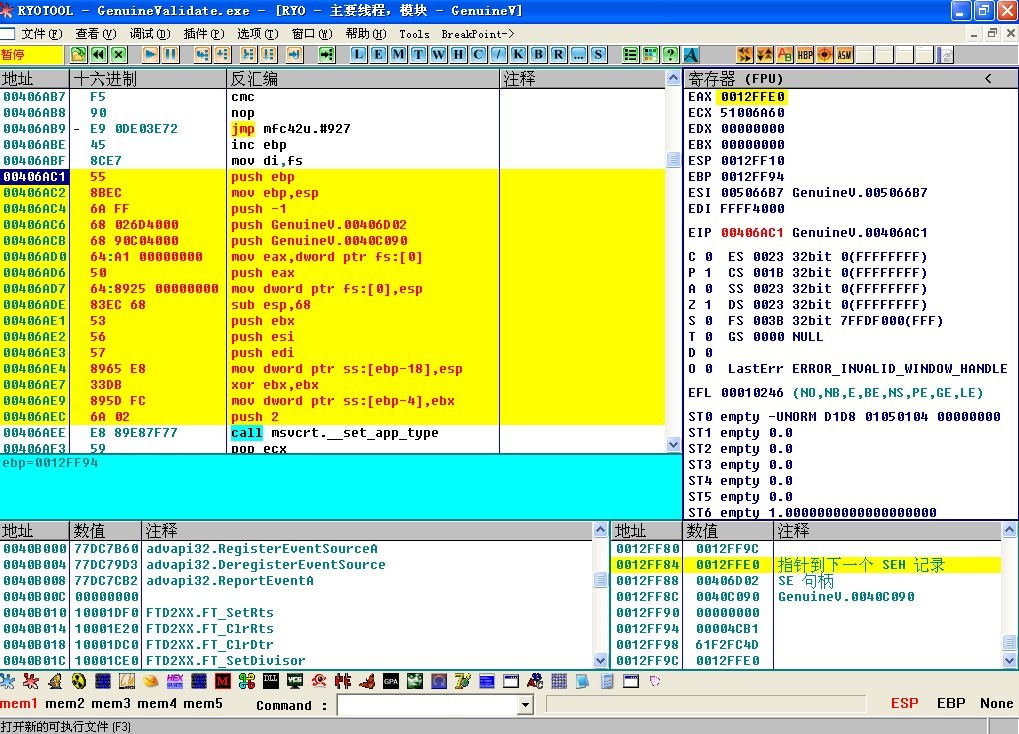The height and width of the screenshot is (734, 1019).
Task: Open the 插件(P) plugins menu
Action: tap(203, 33)
